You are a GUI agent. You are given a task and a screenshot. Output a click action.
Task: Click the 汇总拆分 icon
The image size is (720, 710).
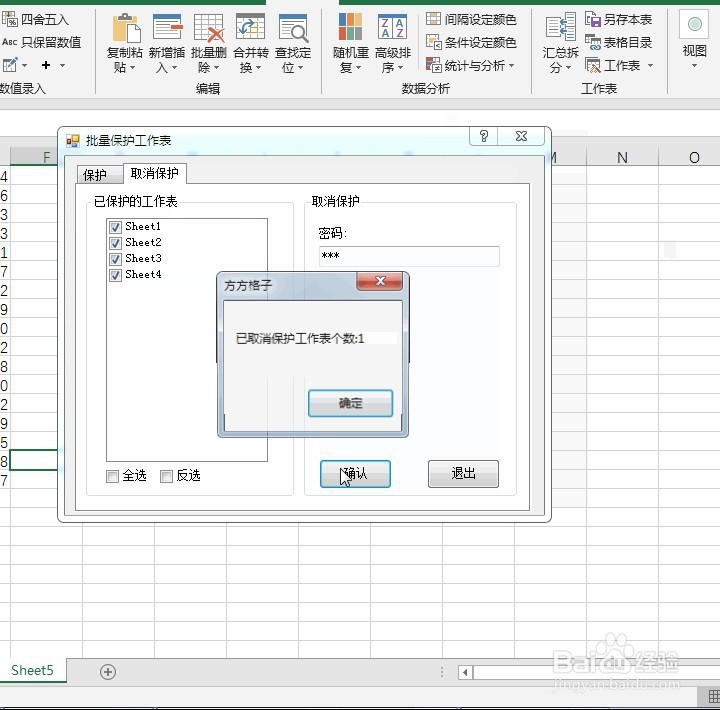point(561,27)
